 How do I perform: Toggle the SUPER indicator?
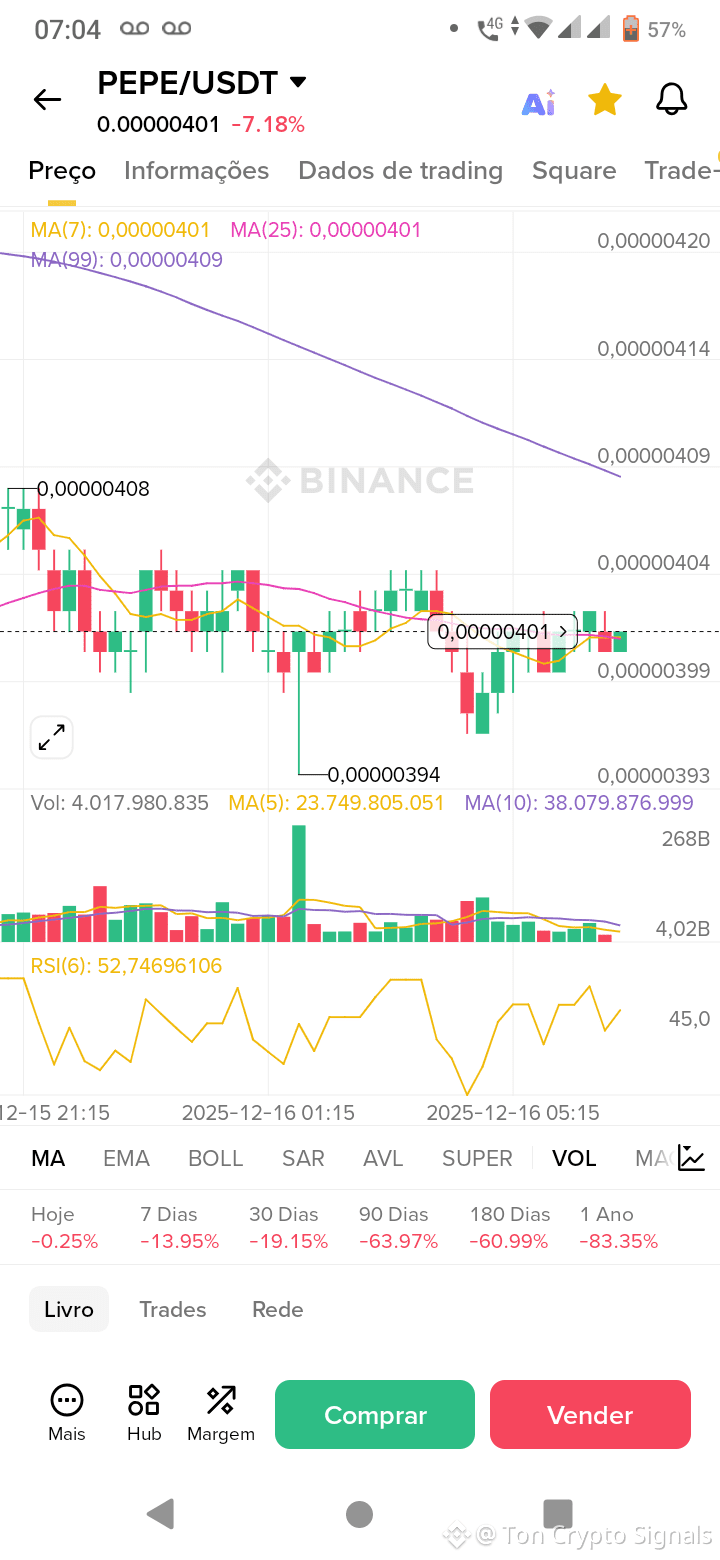coord(477,1158)
